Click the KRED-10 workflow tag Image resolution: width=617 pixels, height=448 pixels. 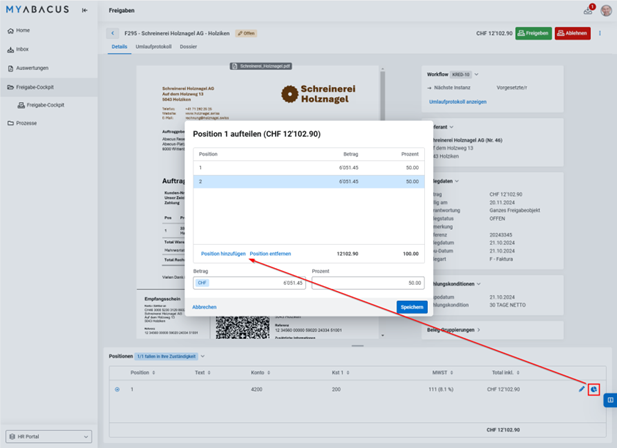click(461, 74)
